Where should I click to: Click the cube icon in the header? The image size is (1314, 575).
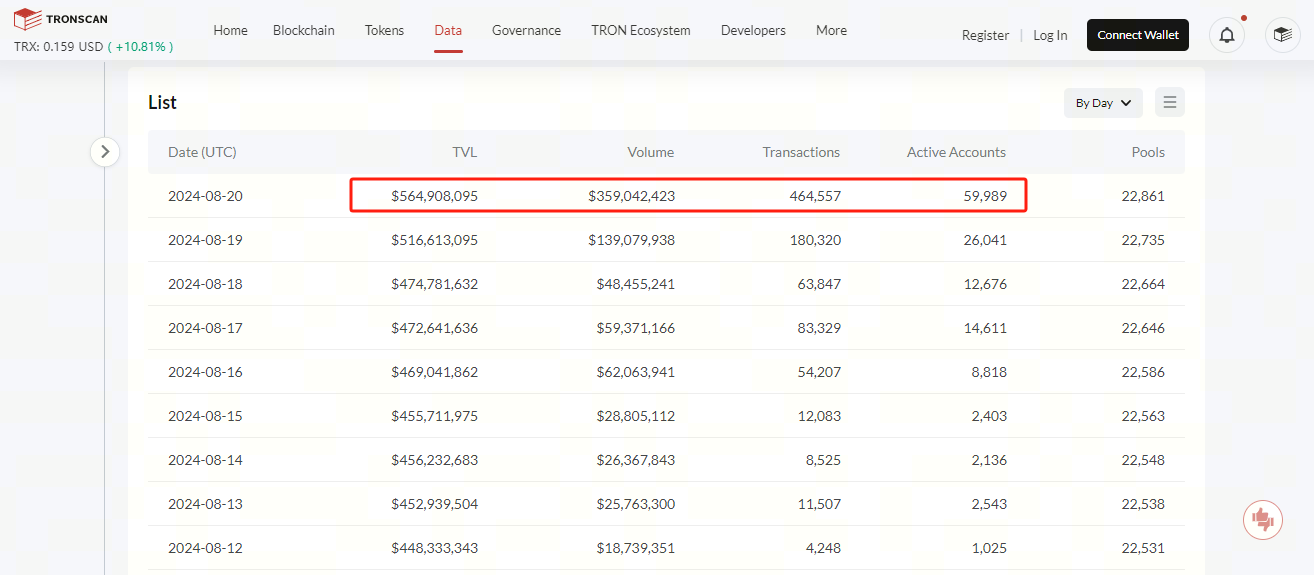[1282, 35]
